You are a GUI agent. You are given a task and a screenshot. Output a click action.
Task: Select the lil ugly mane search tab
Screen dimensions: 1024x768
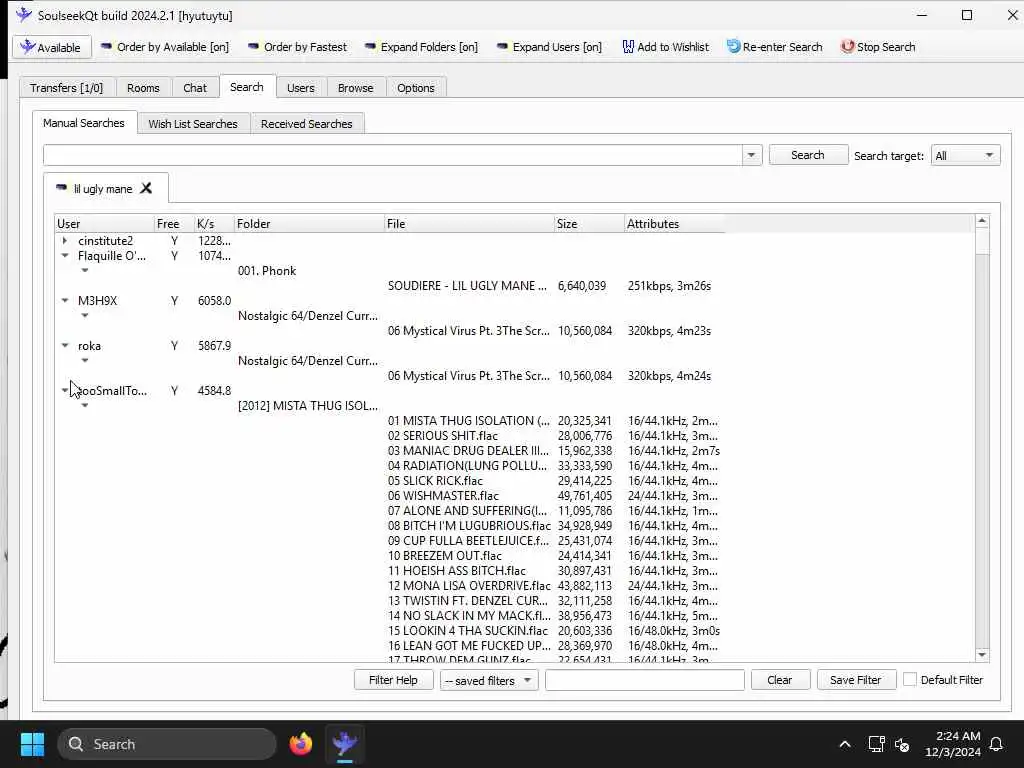pyautogui.click(x=103, y=189)
